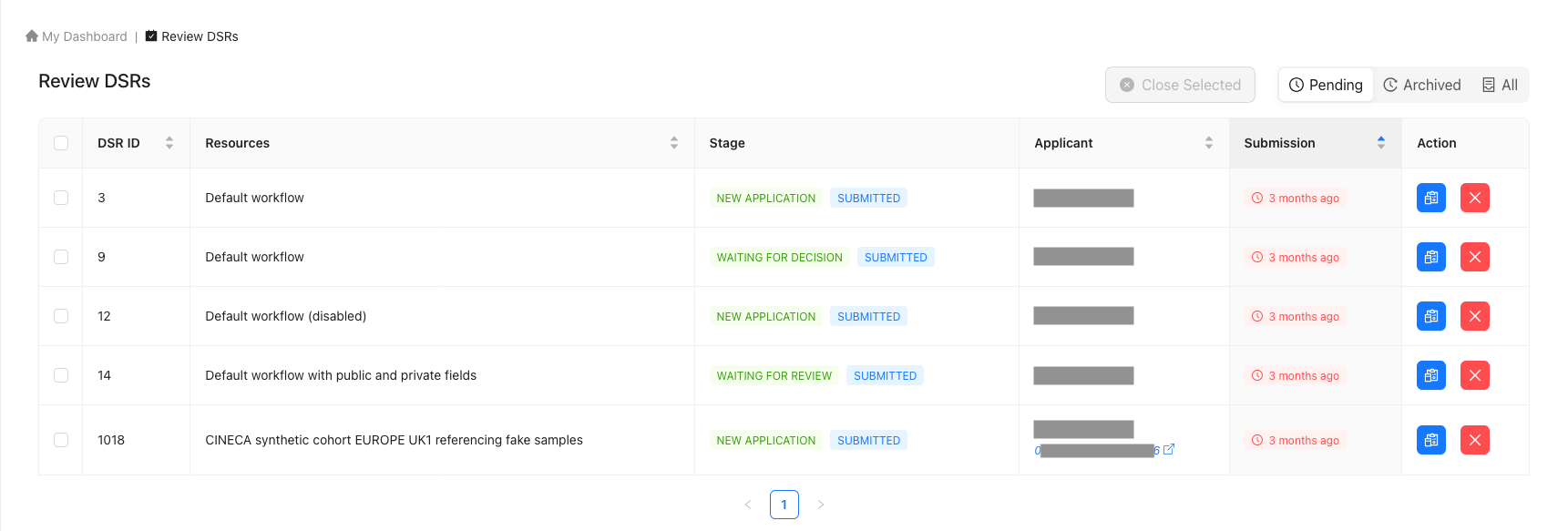This screenshot has height=531, width=1568.
Task: Open external link icon beside DSR 1018 applicant
Action: 1169,449
